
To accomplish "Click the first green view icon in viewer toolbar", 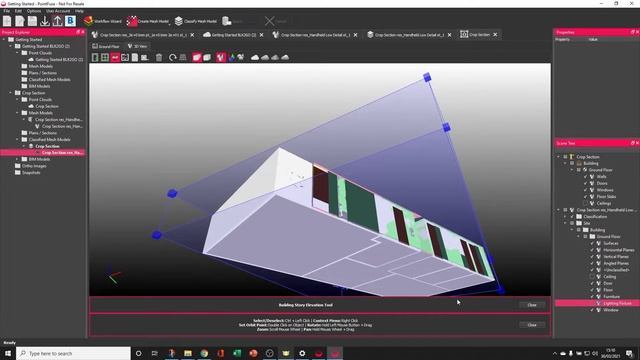I will [x=95, y=58].
